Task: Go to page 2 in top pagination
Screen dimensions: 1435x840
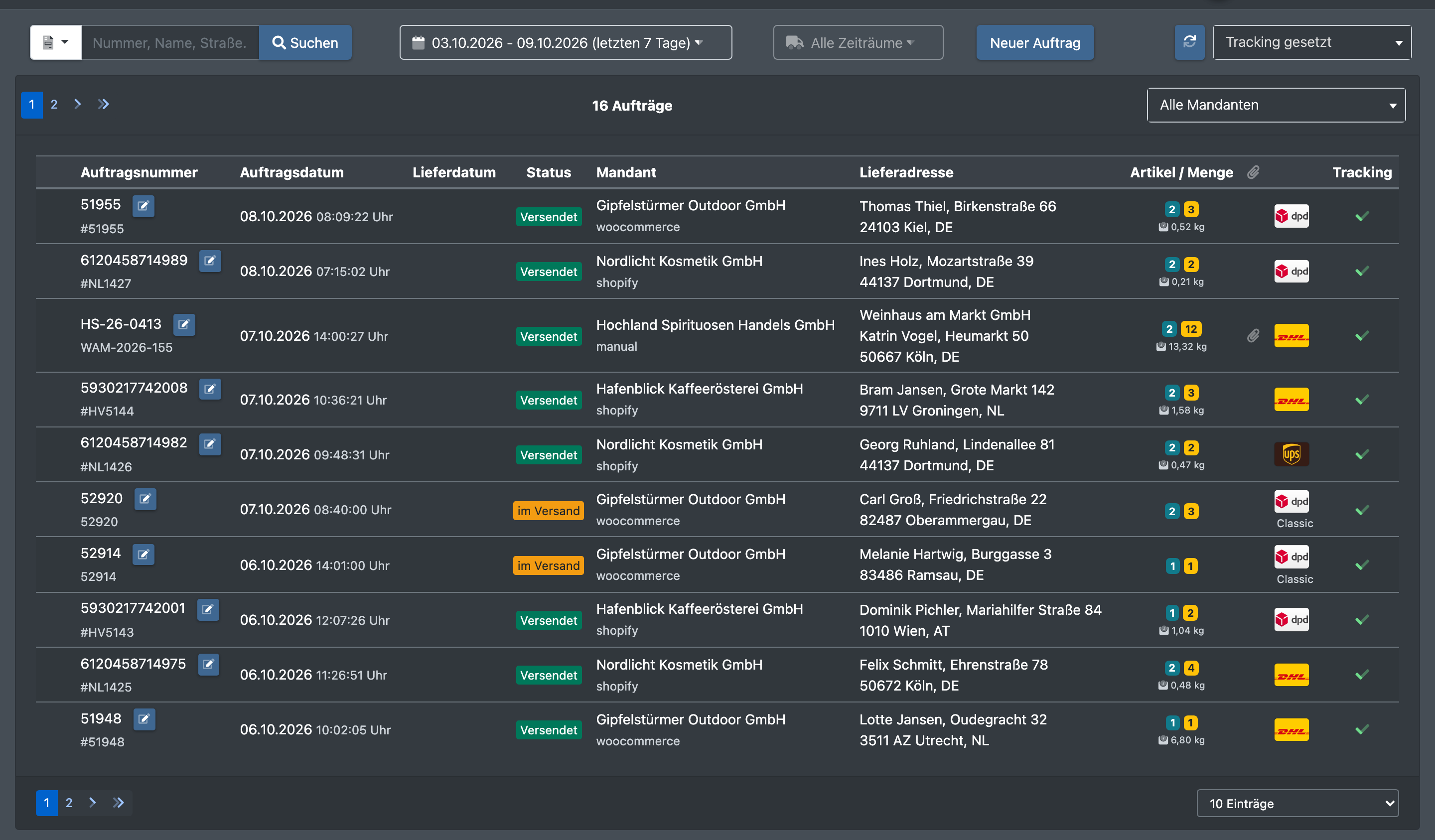Action: [54, 104]
